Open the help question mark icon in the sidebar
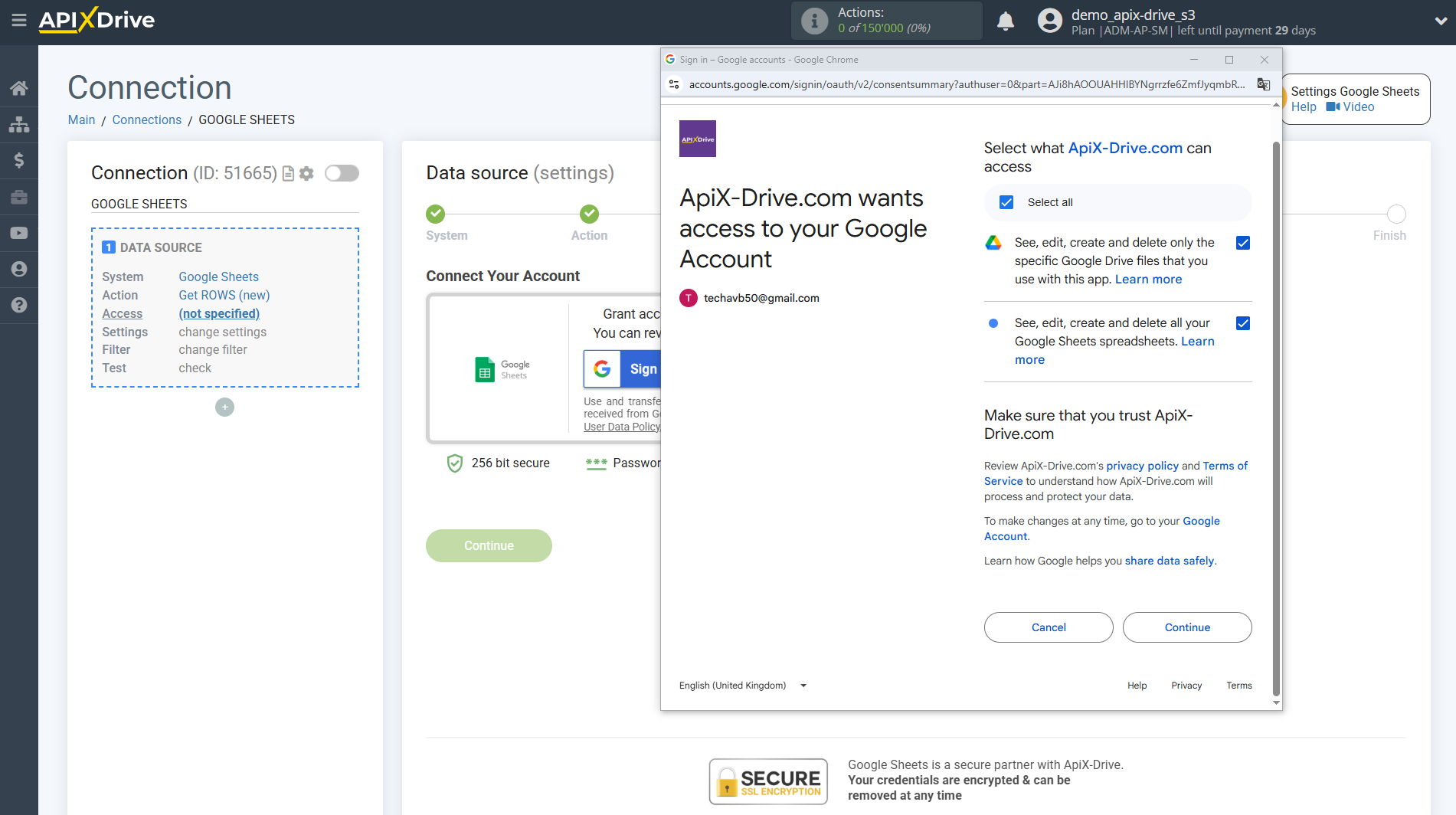This screenshot has height=815, width=1456. tap(19, 305)
